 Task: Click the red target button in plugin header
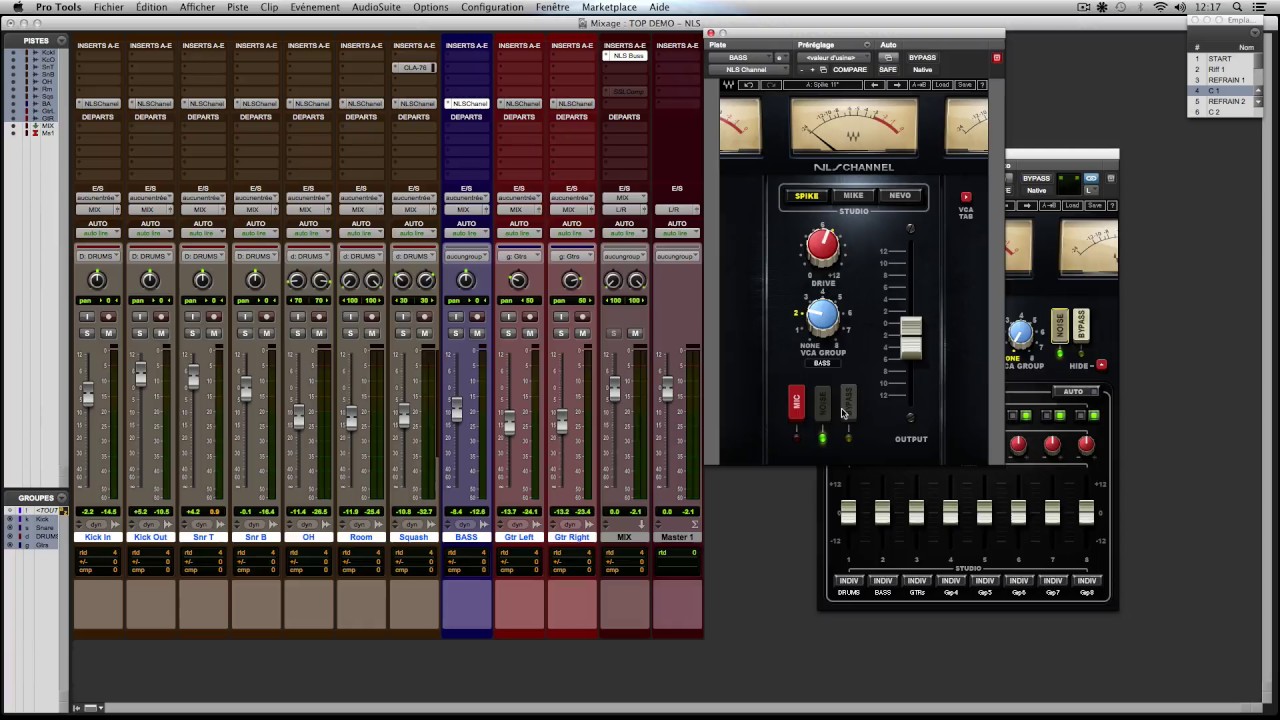pyautogui.click(x=996, y=58)
